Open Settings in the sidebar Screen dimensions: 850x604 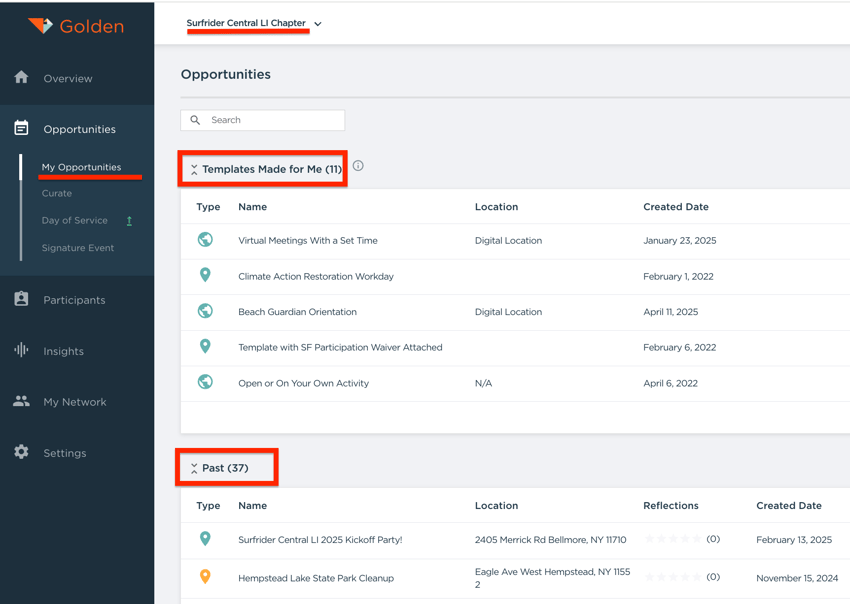pos(65,453)
